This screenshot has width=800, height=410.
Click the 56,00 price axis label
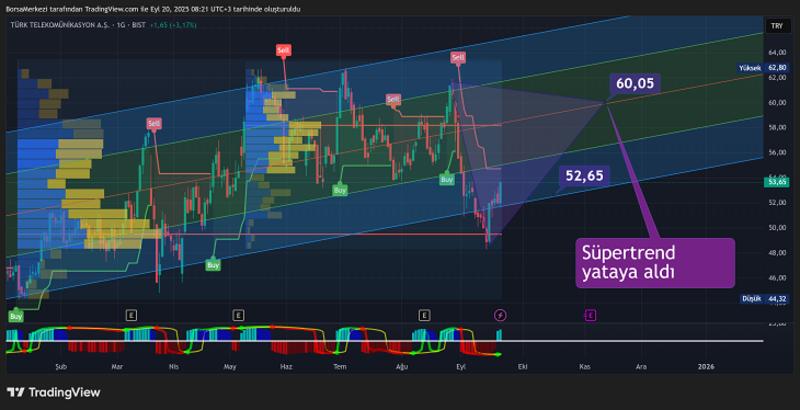pyautogui.click(x=777, y=152)
